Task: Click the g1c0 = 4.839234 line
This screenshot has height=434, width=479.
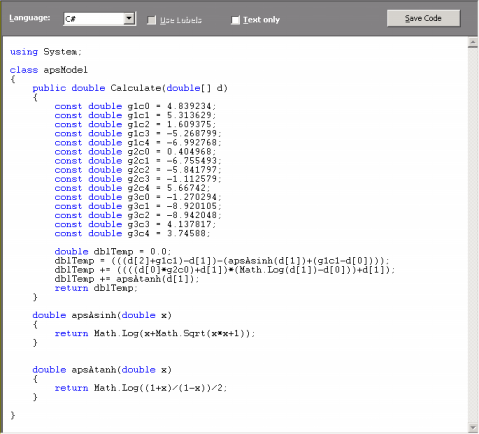Action: (135, 106)
